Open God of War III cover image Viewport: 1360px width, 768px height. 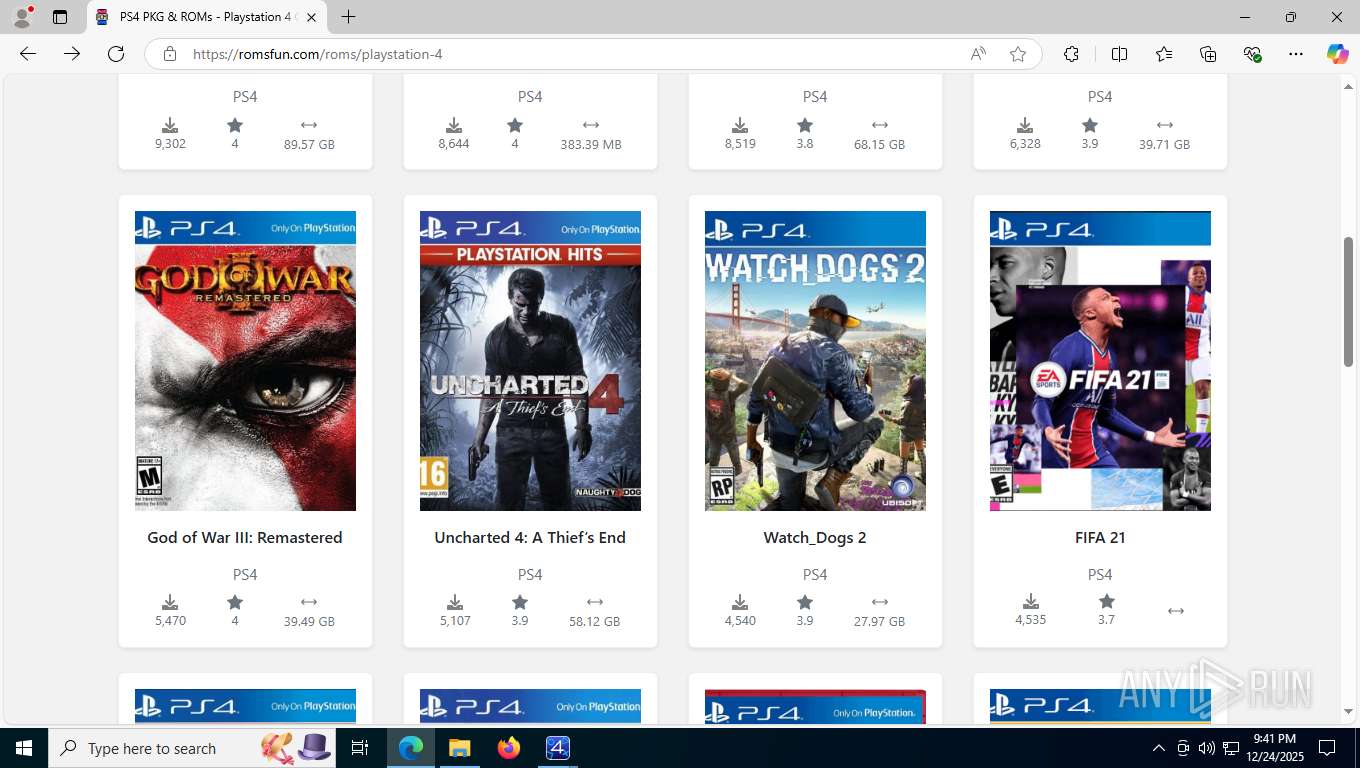pyautogui.click(x=245, y=361)
